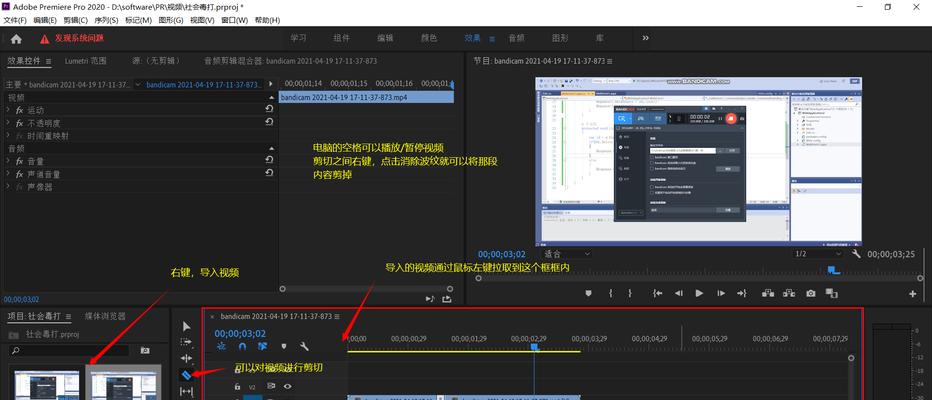Expand the 声像器 properties
The image size is (932, 400).
pos(8,187)
